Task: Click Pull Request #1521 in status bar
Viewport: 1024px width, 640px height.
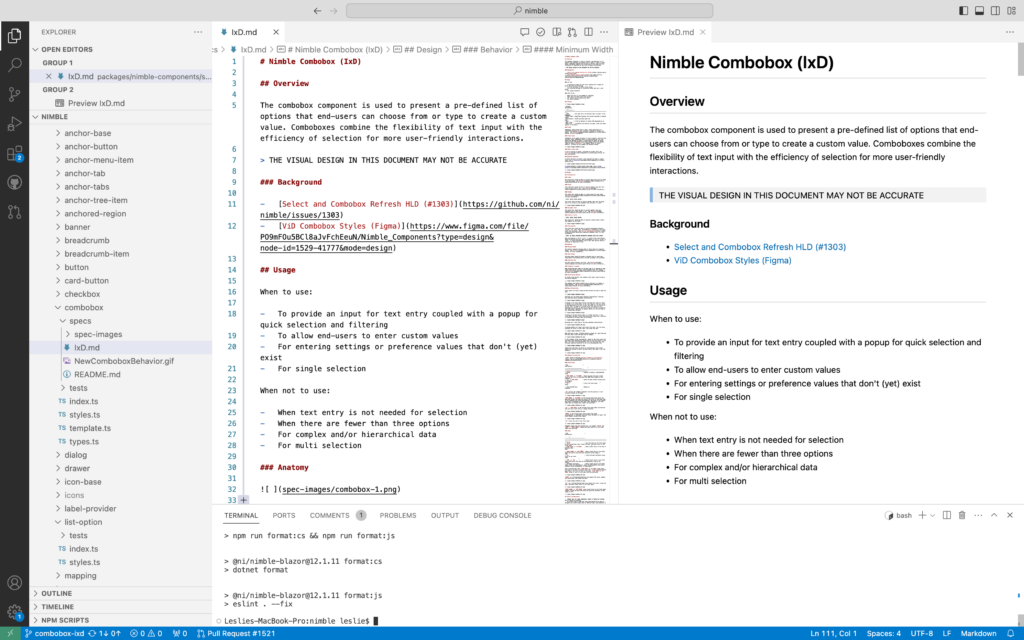Action: tap(236, 633)
